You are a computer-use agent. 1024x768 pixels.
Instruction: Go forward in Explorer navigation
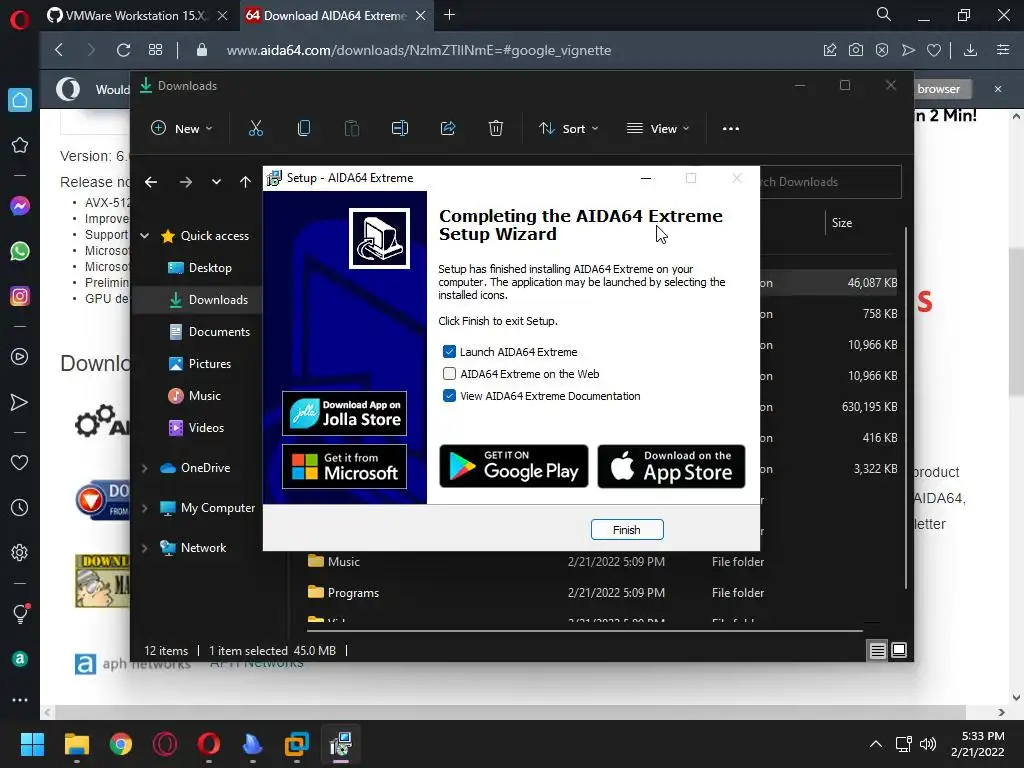185,182
